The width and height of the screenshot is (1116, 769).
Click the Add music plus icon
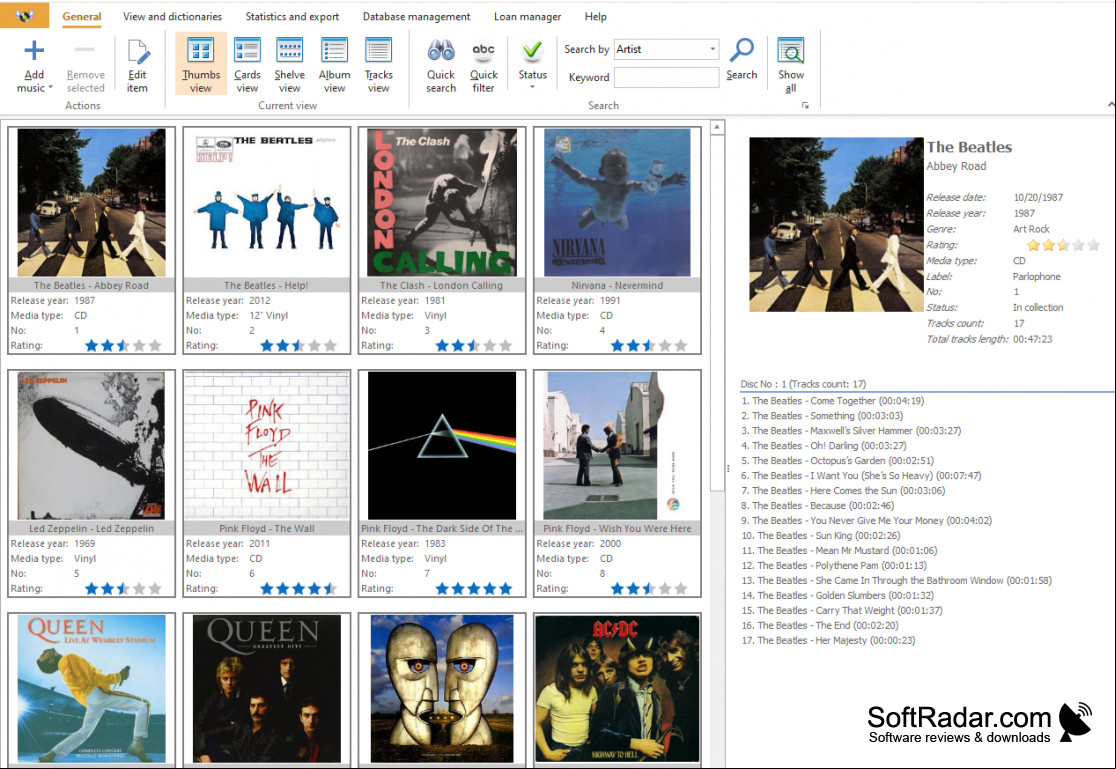pyautogui.click(x=33, y=51)
